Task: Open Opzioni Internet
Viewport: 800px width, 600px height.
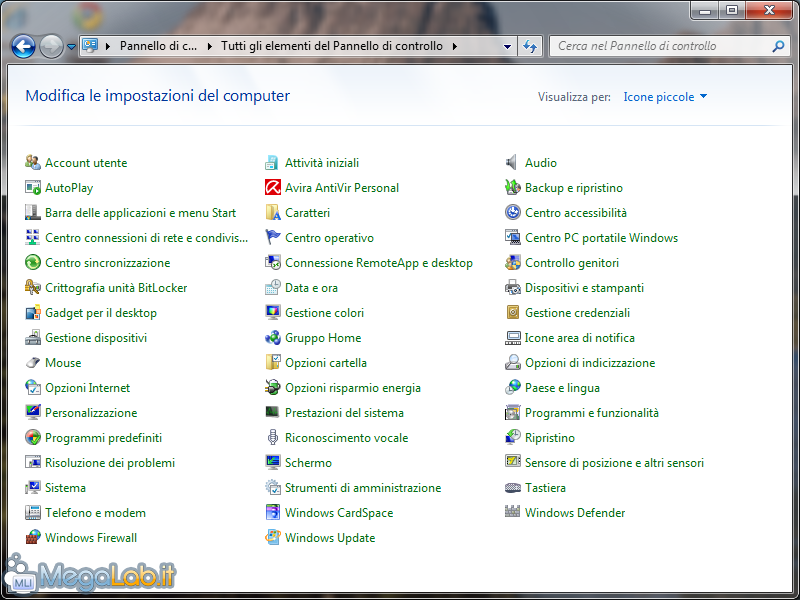Action: (88, 388)
